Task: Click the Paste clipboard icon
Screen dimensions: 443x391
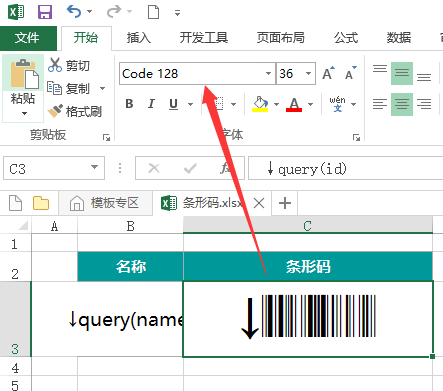Action: [x=23, y=74]
